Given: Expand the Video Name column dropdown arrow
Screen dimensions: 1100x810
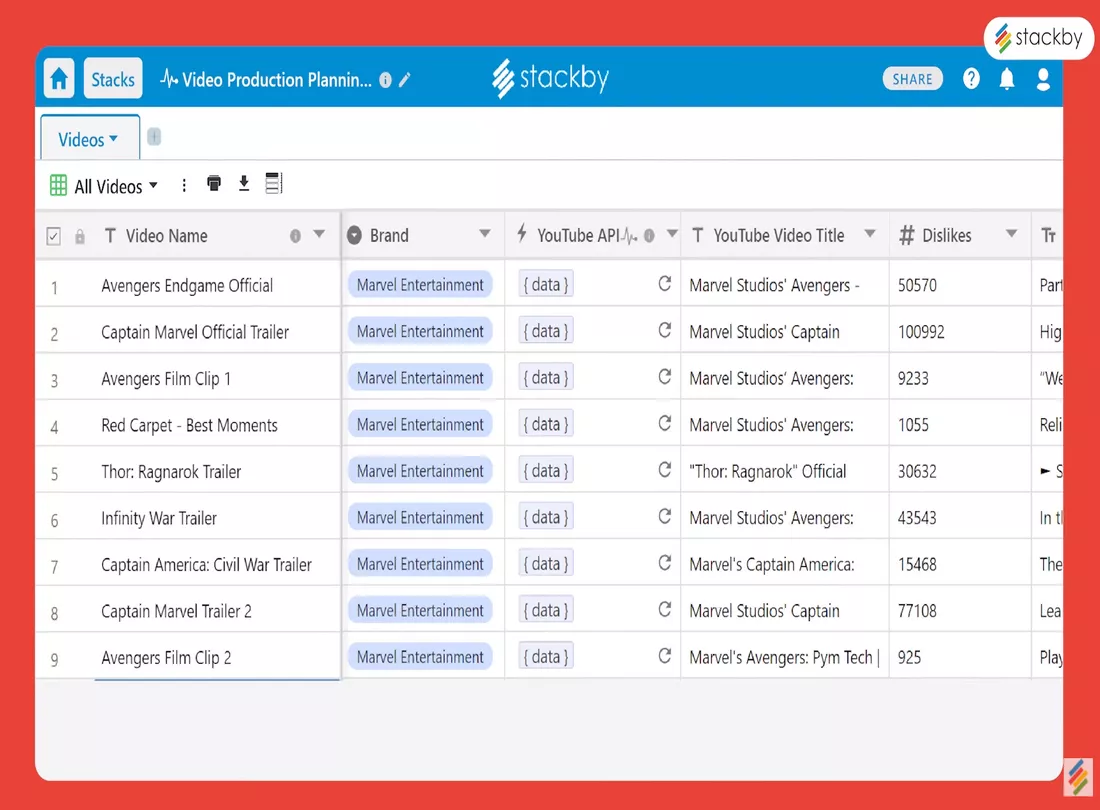Looking at the screenshot, I should (x=319, y=234).
